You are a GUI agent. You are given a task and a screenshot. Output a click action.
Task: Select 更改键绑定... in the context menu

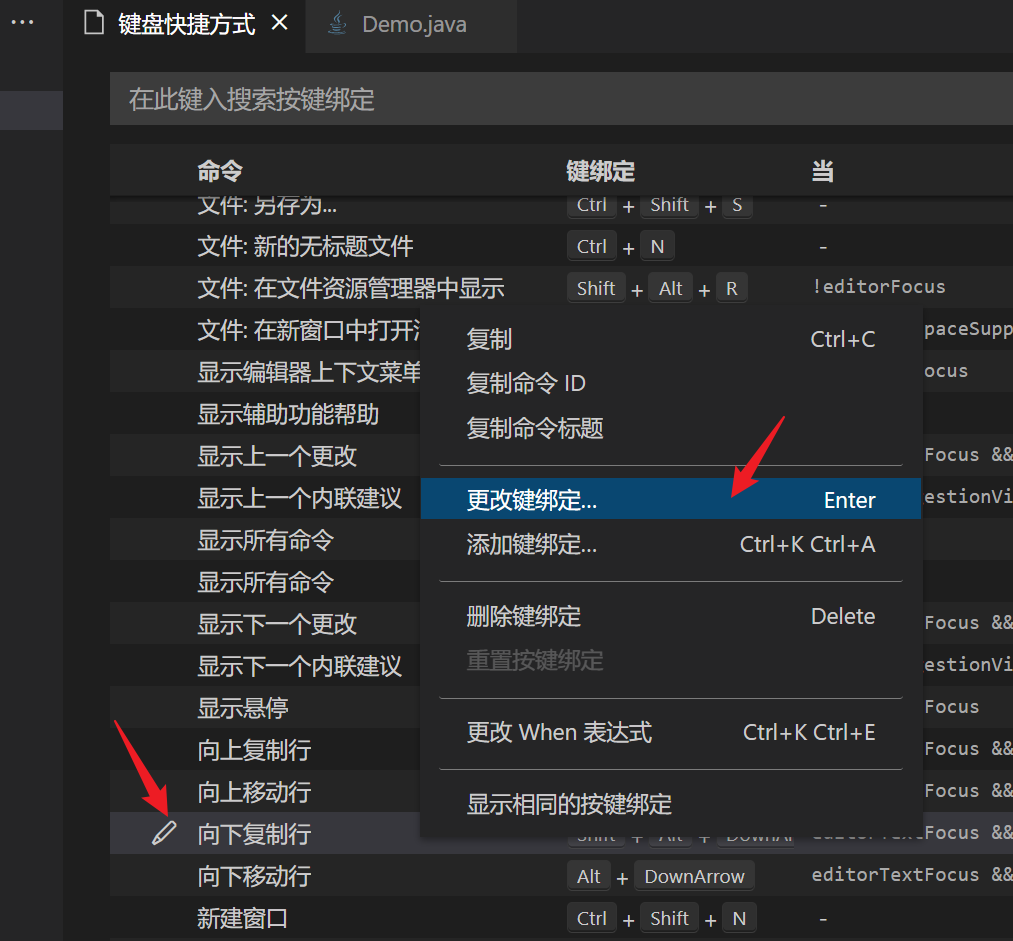coord(530,499)
